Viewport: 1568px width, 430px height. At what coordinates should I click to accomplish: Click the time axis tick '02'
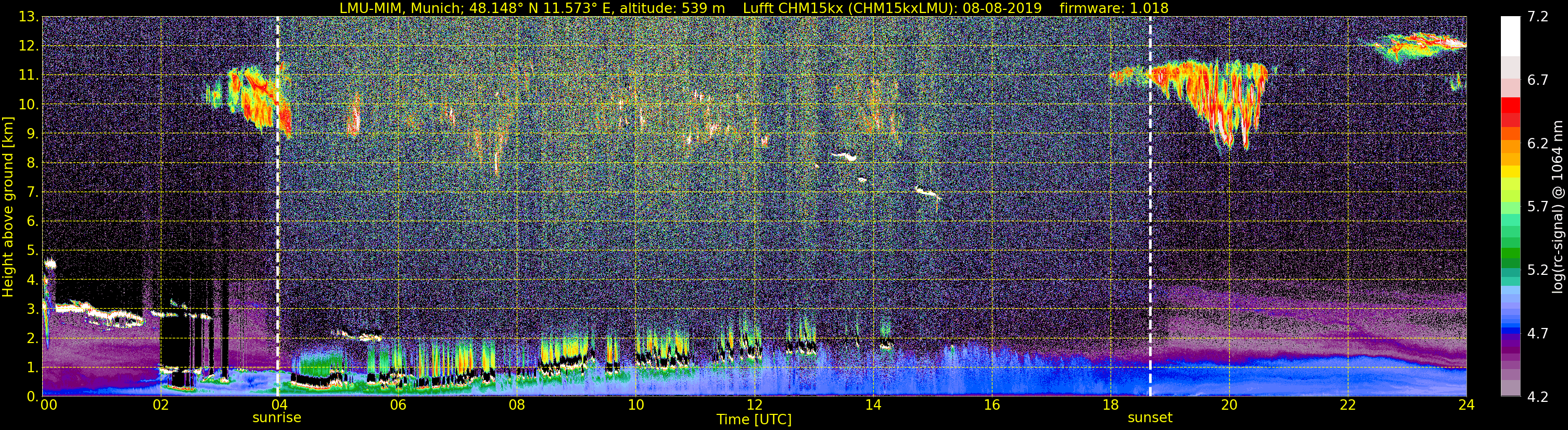[x=161, y=404]
